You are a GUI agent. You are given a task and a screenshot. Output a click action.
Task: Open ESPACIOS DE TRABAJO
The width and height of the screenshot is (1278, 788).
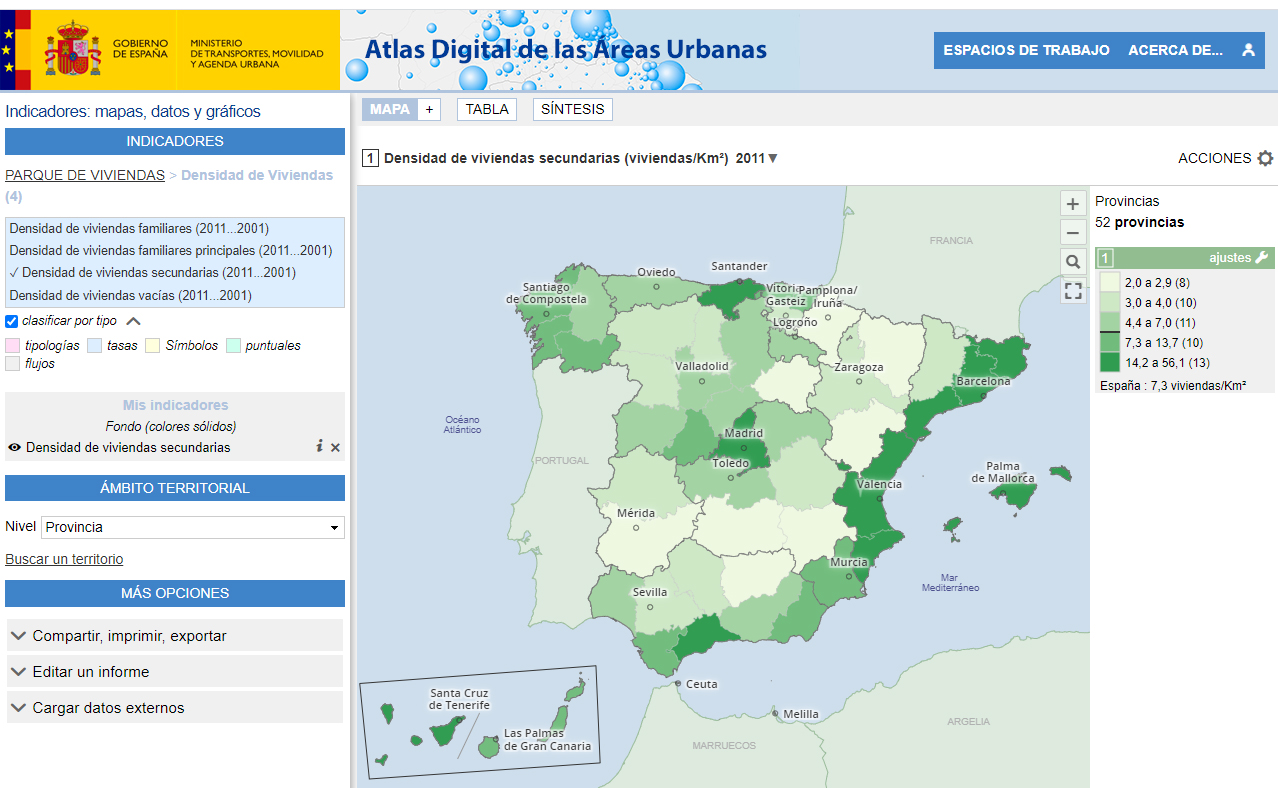click(x=1026, y=50)
